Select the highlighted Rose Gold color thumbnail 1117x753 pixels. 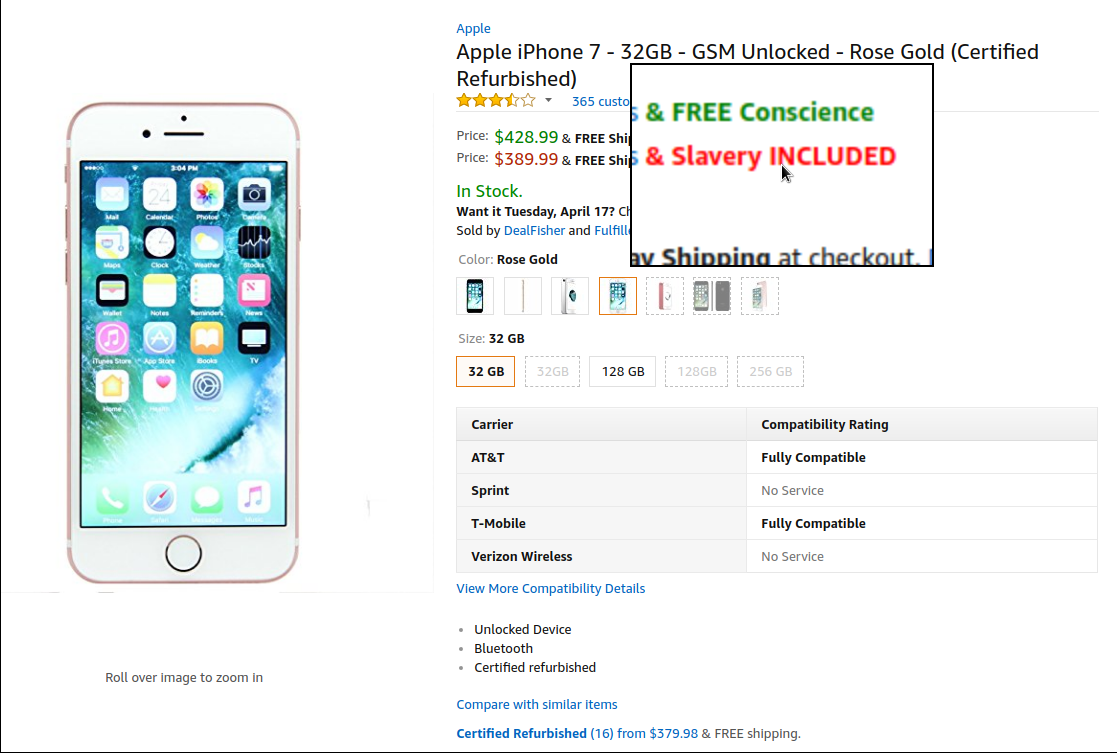pyautogui.click(x=618, y=296)
